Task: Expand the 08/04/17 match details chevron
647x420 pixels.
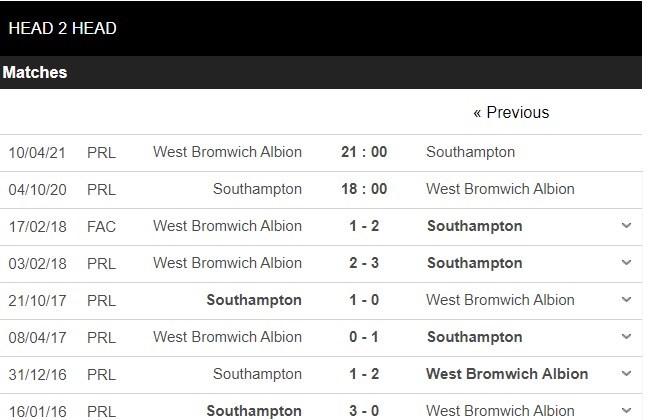Action: point(626,337)
